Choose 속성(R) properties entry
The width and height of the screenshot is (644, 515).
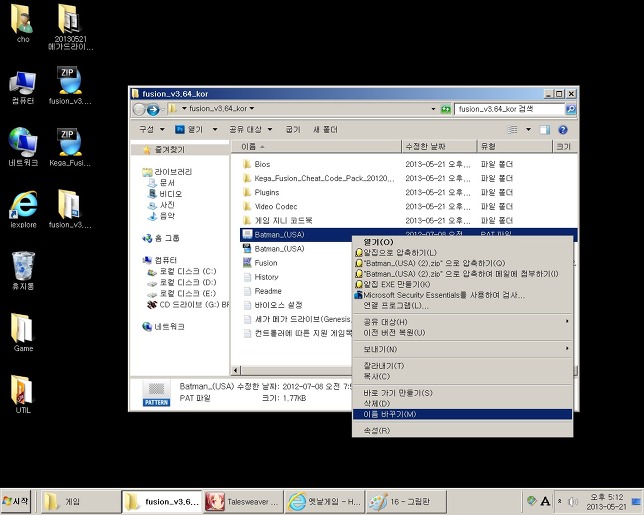(x=462, y=430)
